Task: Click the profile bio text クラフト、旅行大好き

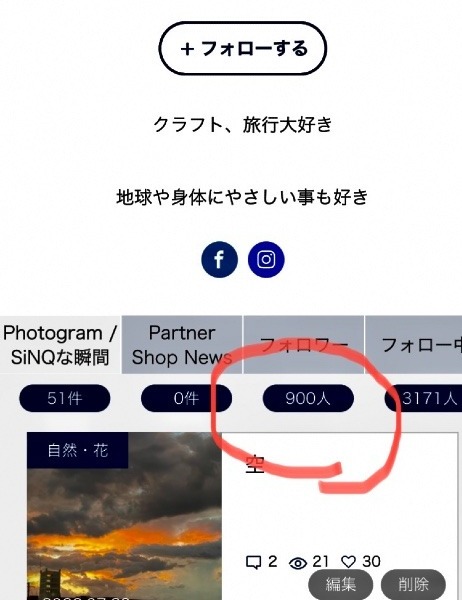Action: (243, 125)
